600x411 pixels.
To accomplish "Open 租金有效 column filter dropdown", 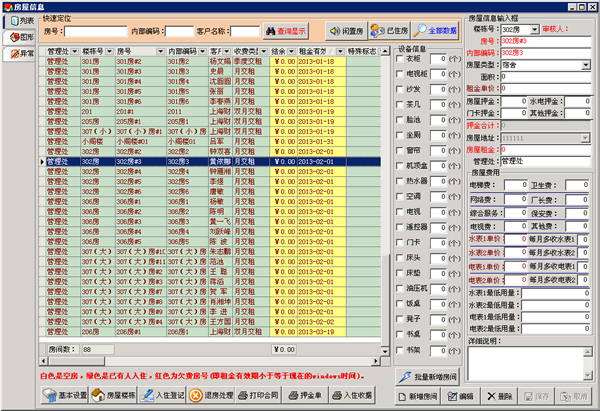I will pos(340,51).
